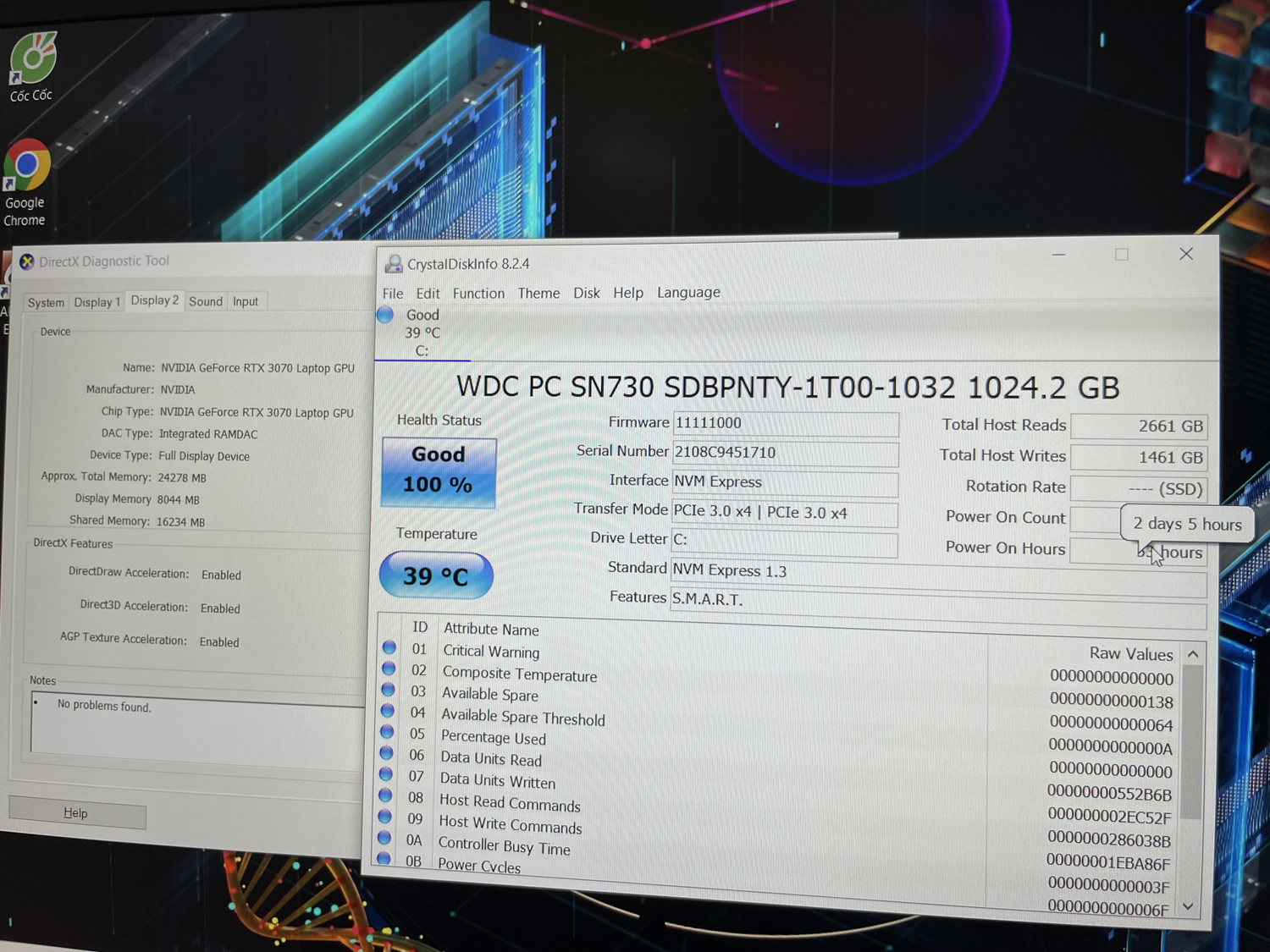Viewport: 1270px width, 952px height.
Task: Open the Google Chrome desktop shortcut
Action: point(26,183)
